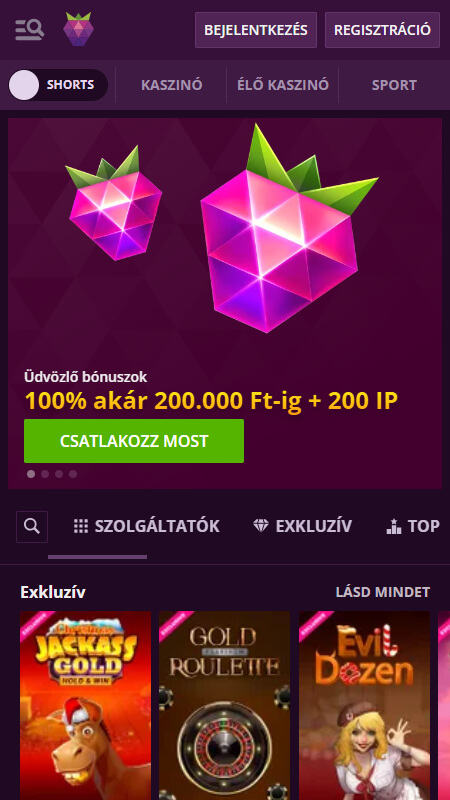The image size is (450, 800).
Task: Open the game search magnifier icon
Action: [x=32, y=527]
